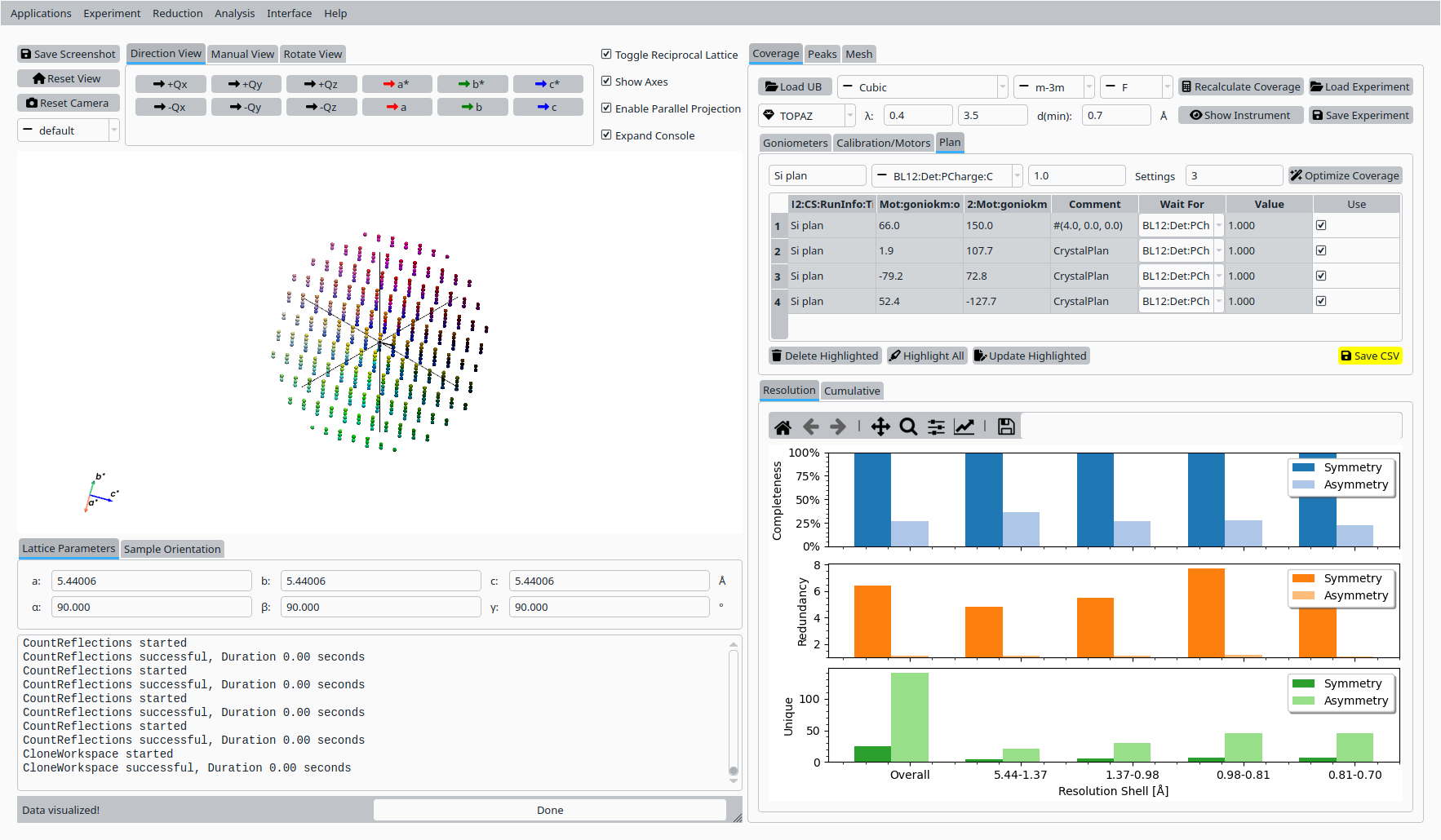Switch to the Cumulative tab

[852, 391]
